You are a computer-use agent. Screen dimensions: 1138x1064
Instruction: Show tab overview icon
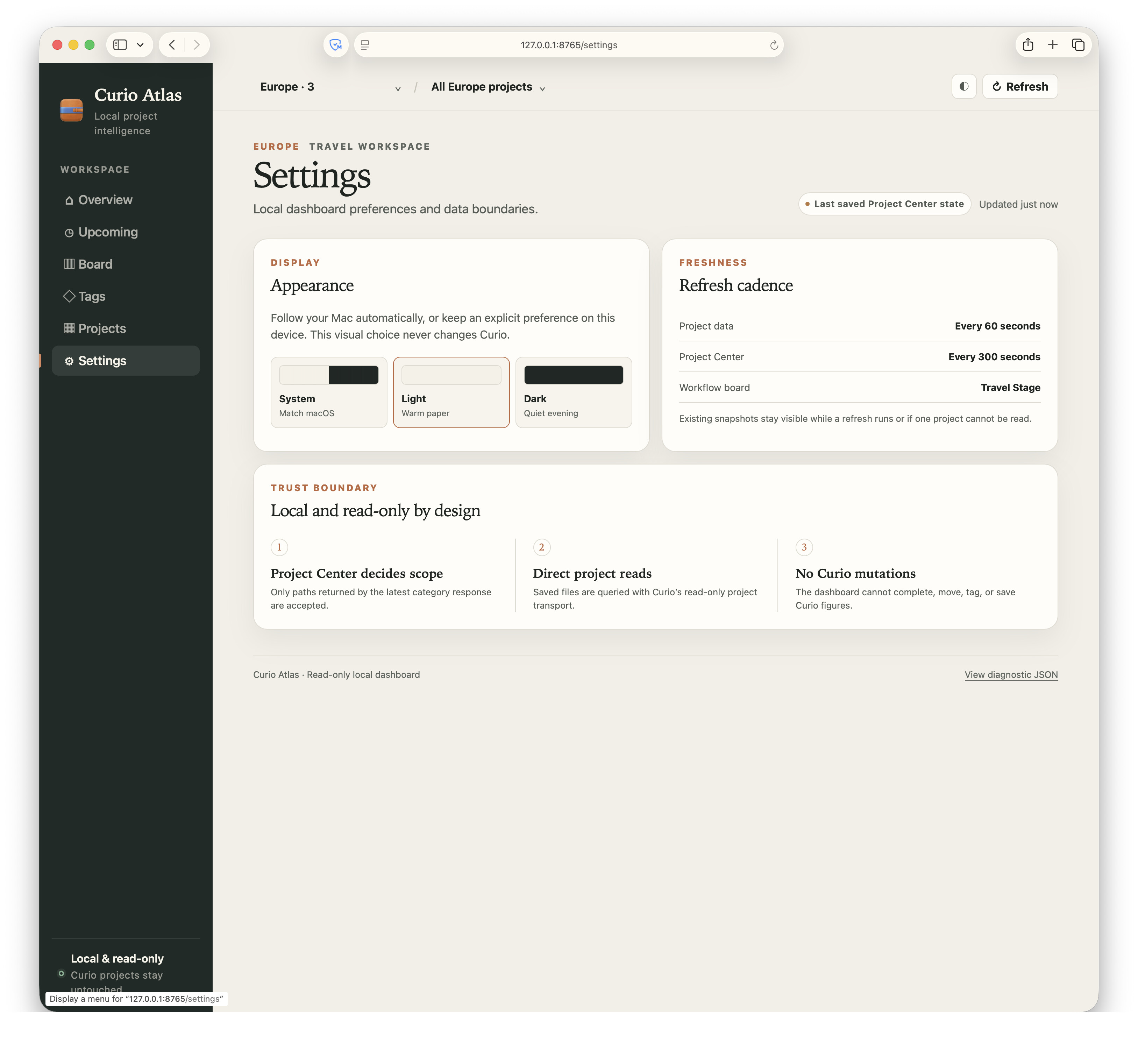[x=1078, y=45]
